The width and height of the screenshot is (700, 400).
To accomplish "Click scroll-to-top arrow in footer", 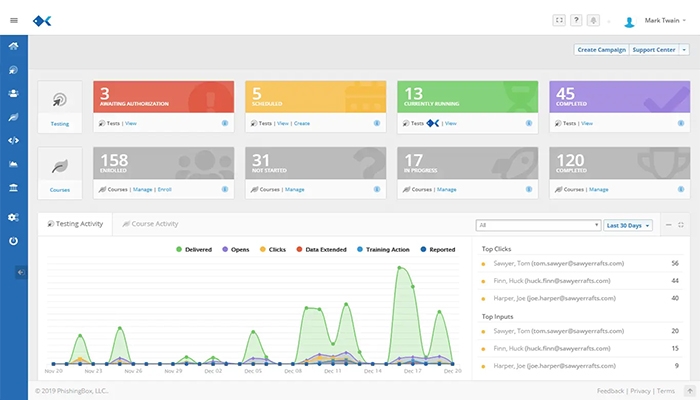I will (x=690, y=391).
